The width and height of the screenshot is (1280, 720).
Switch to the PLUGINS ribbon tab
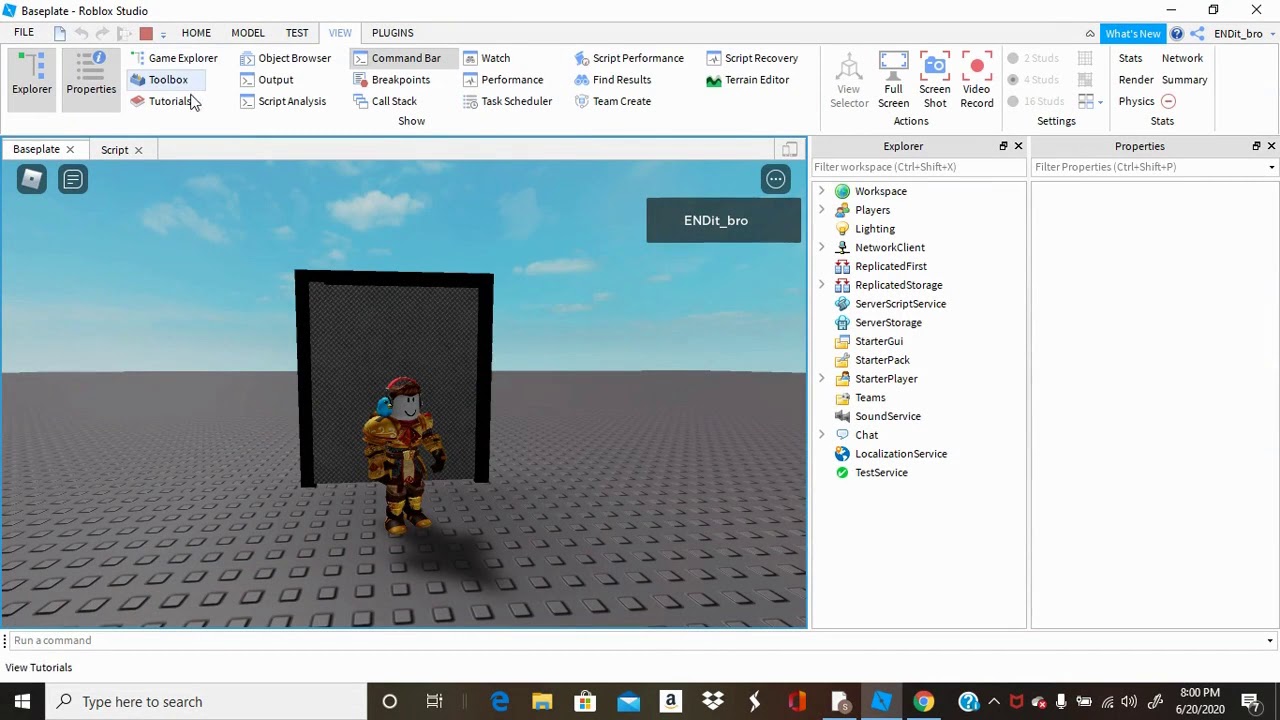[392, 33]
